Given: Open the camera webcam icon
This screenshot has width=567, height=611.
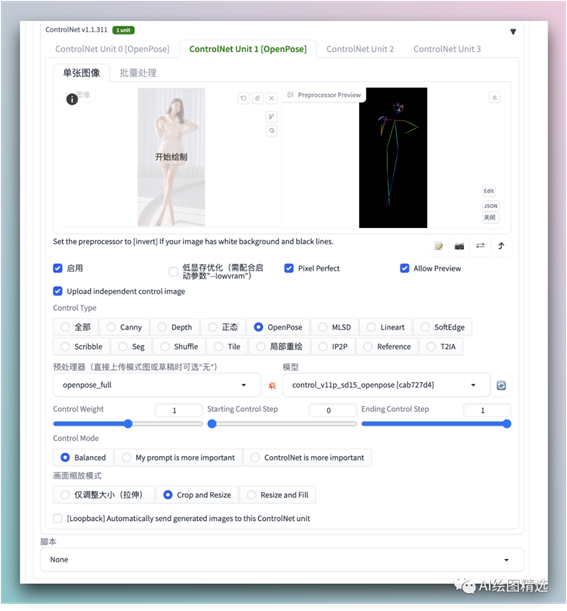Looking at the screenshot, I should pos(459,246).
